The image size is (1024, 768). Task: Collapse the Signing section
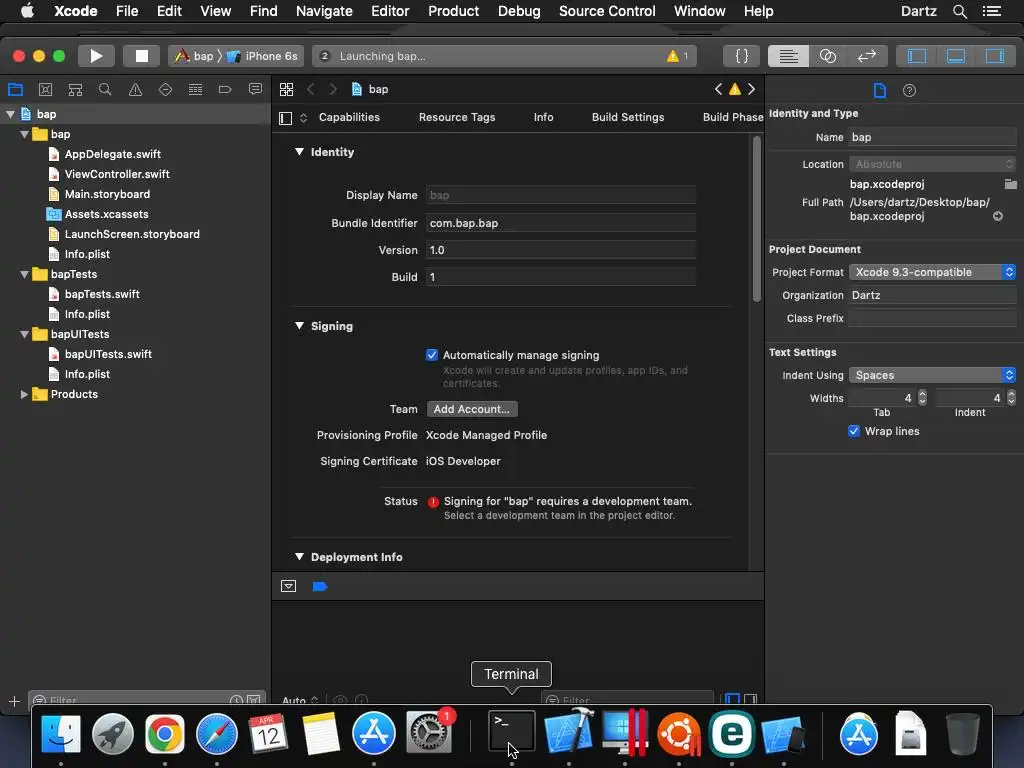pos(299,326)
